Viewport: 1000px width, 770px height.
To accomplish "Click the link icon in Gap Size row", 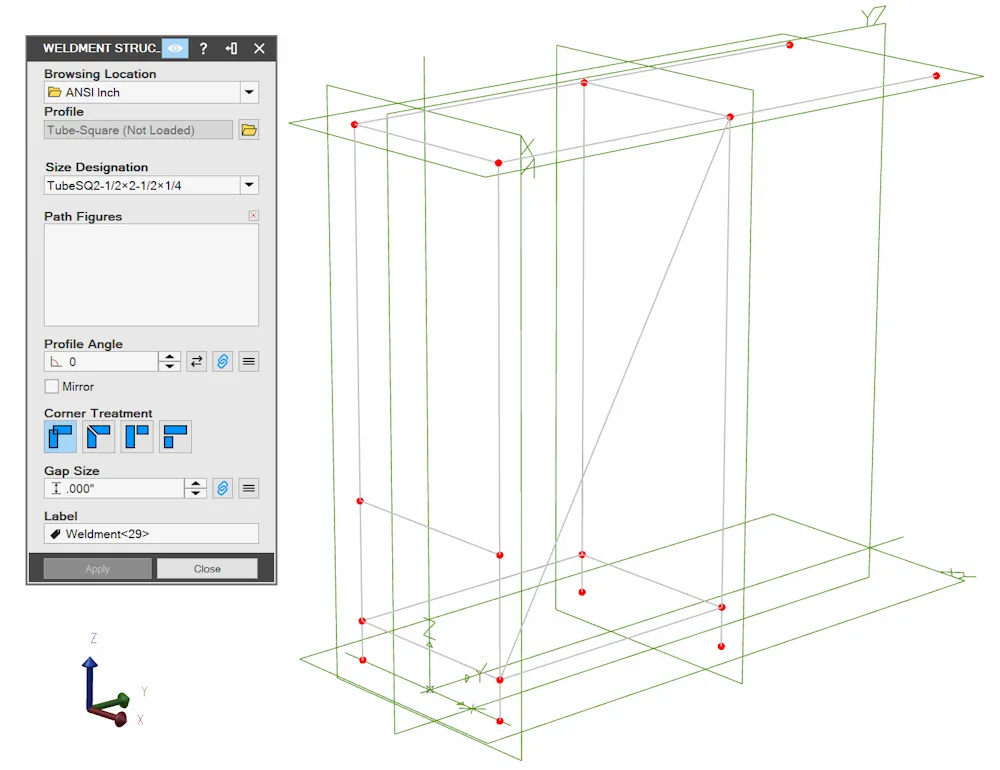I will (223, 489).
